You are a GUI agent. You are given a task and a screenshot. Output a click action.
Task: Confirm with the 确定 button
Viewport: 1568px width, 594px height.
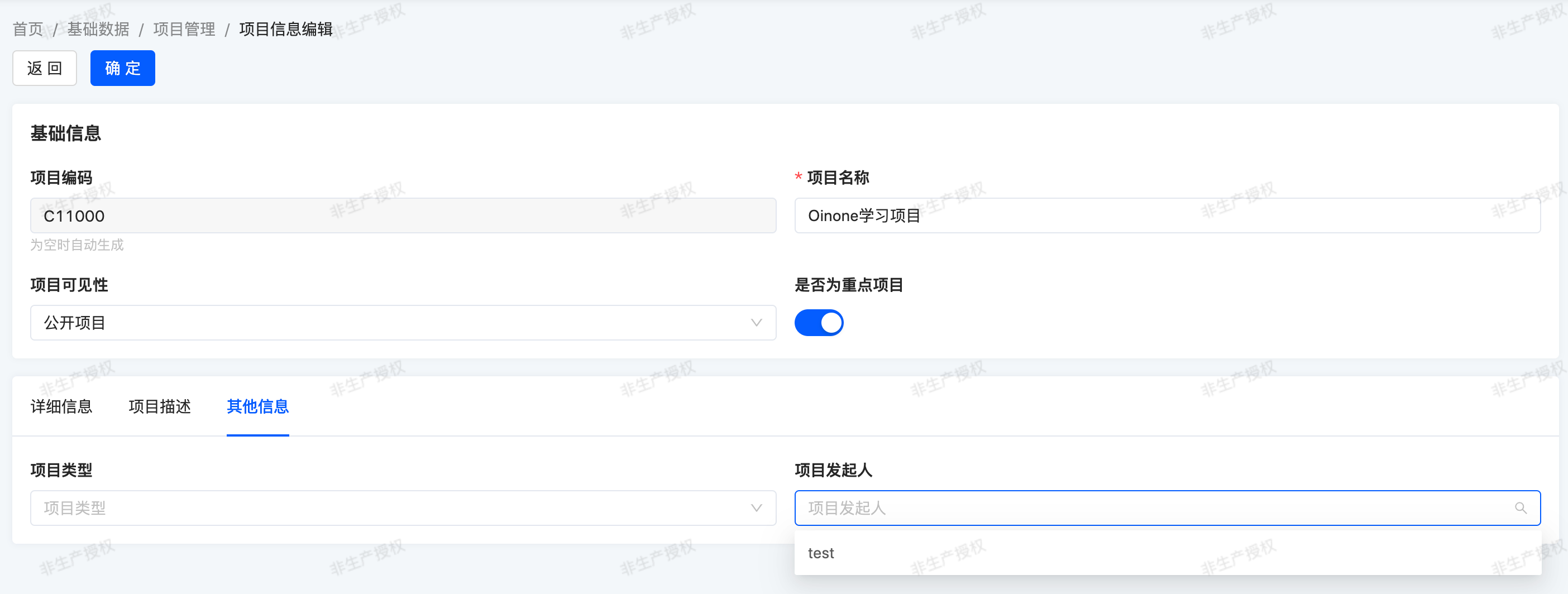pos(122,68)
